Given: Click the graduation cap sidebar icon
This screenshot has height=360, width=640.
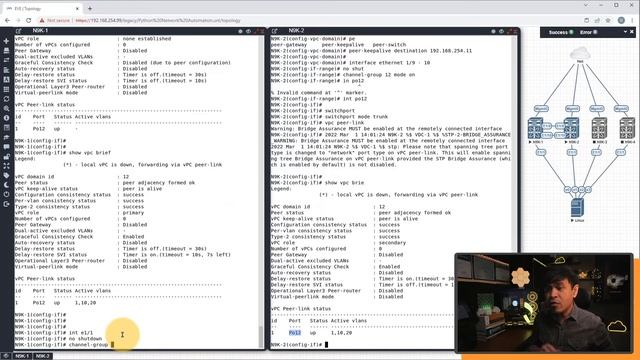Looking at the screenshot, I should [6, 137].
